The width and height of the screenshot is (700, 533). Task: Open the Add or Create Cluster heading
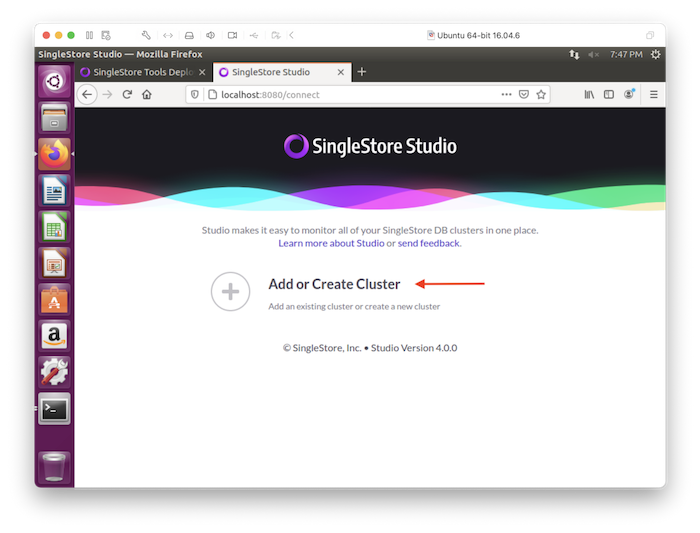(334, 284)
